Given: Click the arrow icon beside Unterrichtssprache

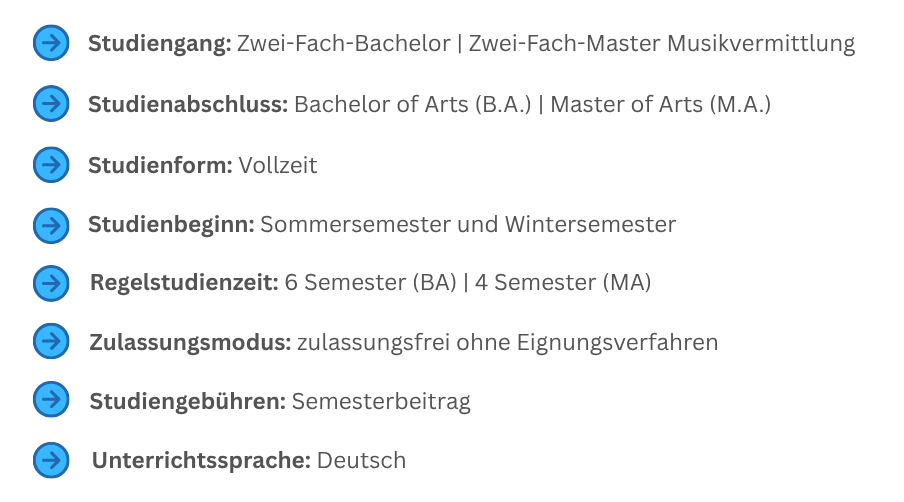Looking at the screenshot, I should 51,460.
